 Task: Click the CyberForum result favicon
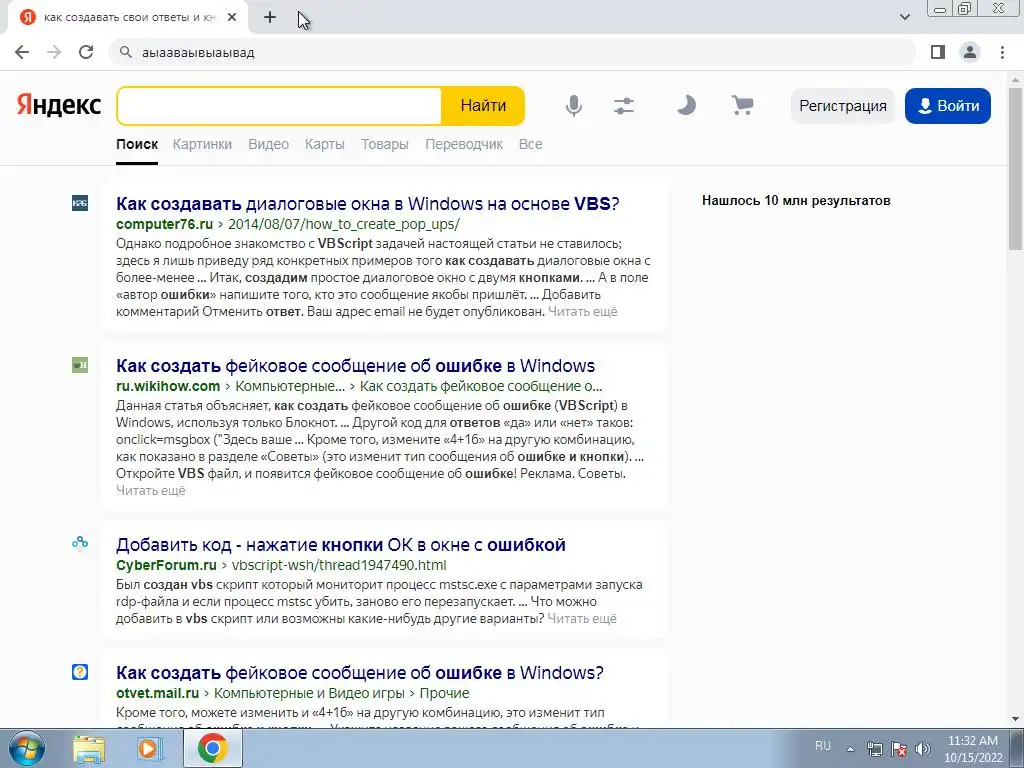(x=80, y=543)
